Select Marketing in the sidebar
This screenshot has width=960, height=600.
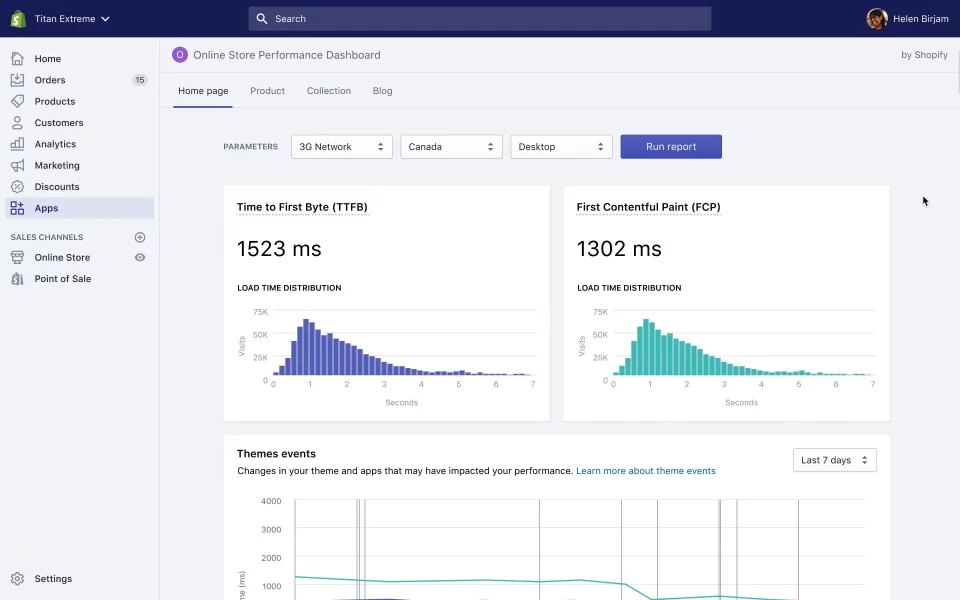(58, 165)
